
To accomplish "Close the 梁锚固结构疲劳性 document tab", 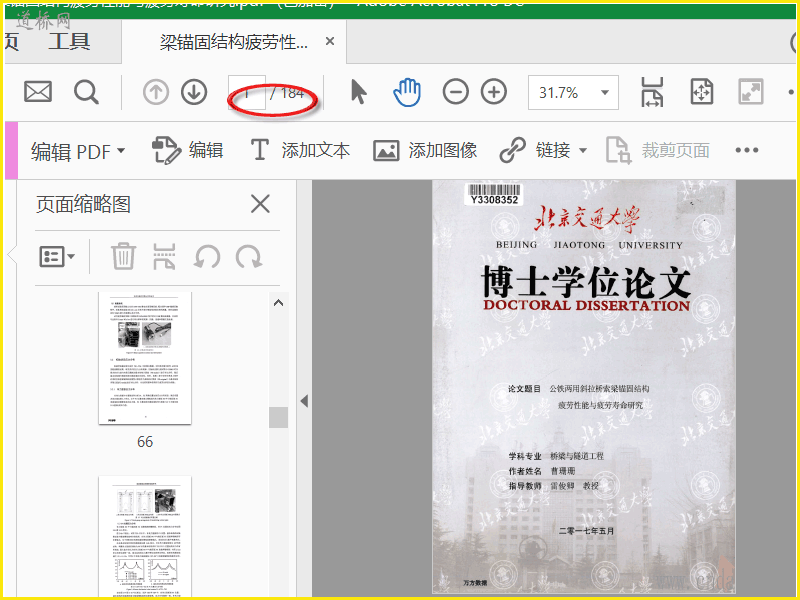I will point(330,41).
